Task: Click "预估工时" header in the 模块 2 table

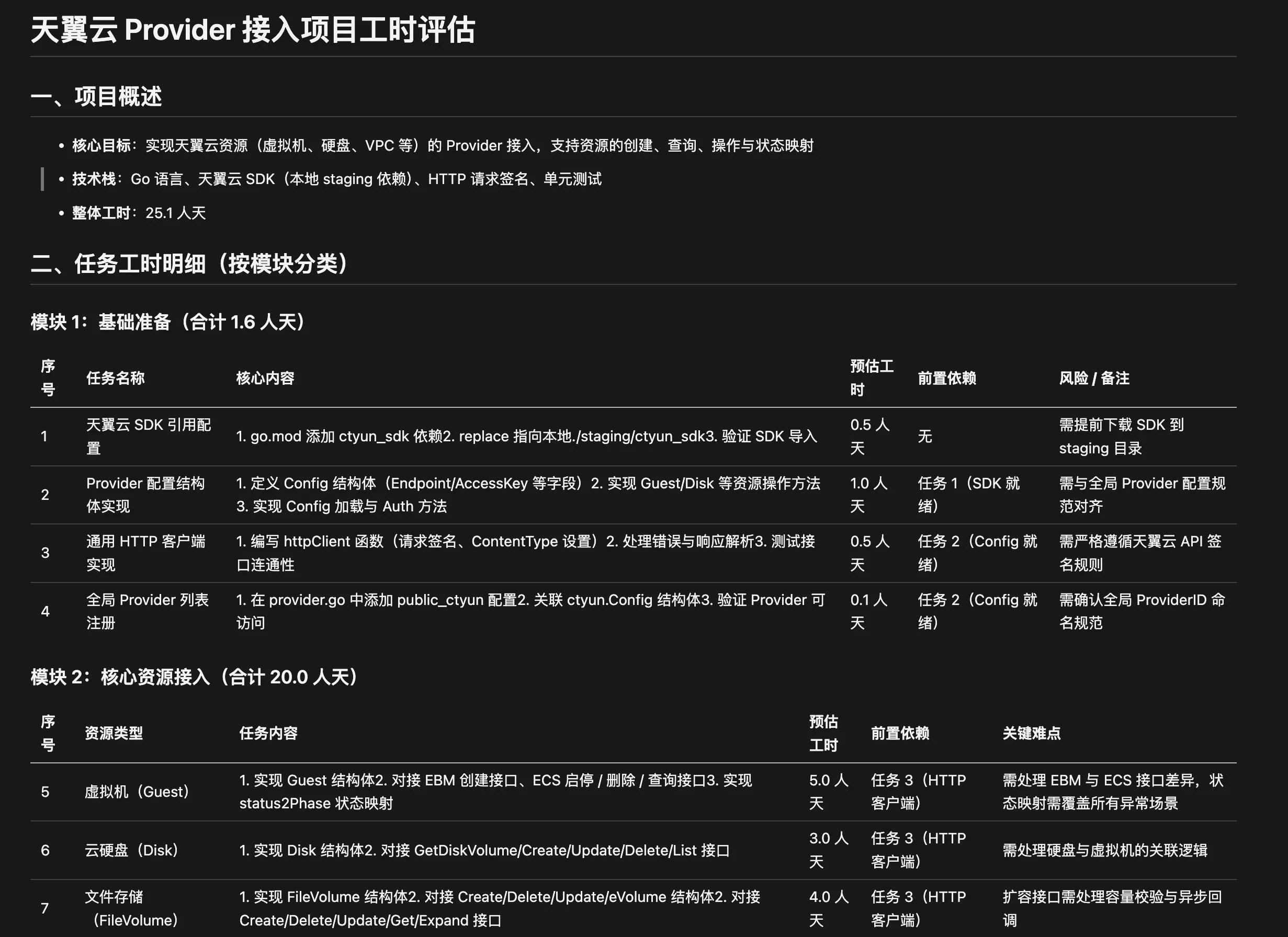Action: point(823,733)
